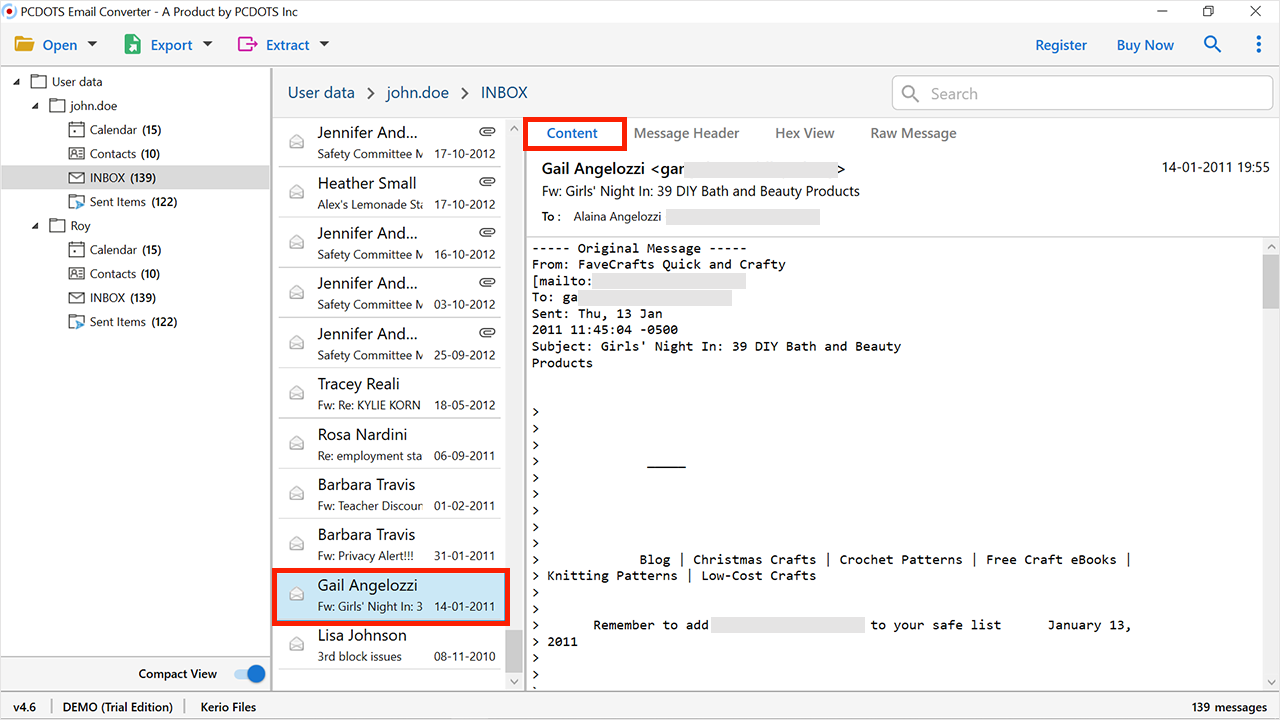The height and width of the screenshot is (720, 1280).
Task: Open the Barbara Travis Privacy Alert email
Action: [389, 544]
